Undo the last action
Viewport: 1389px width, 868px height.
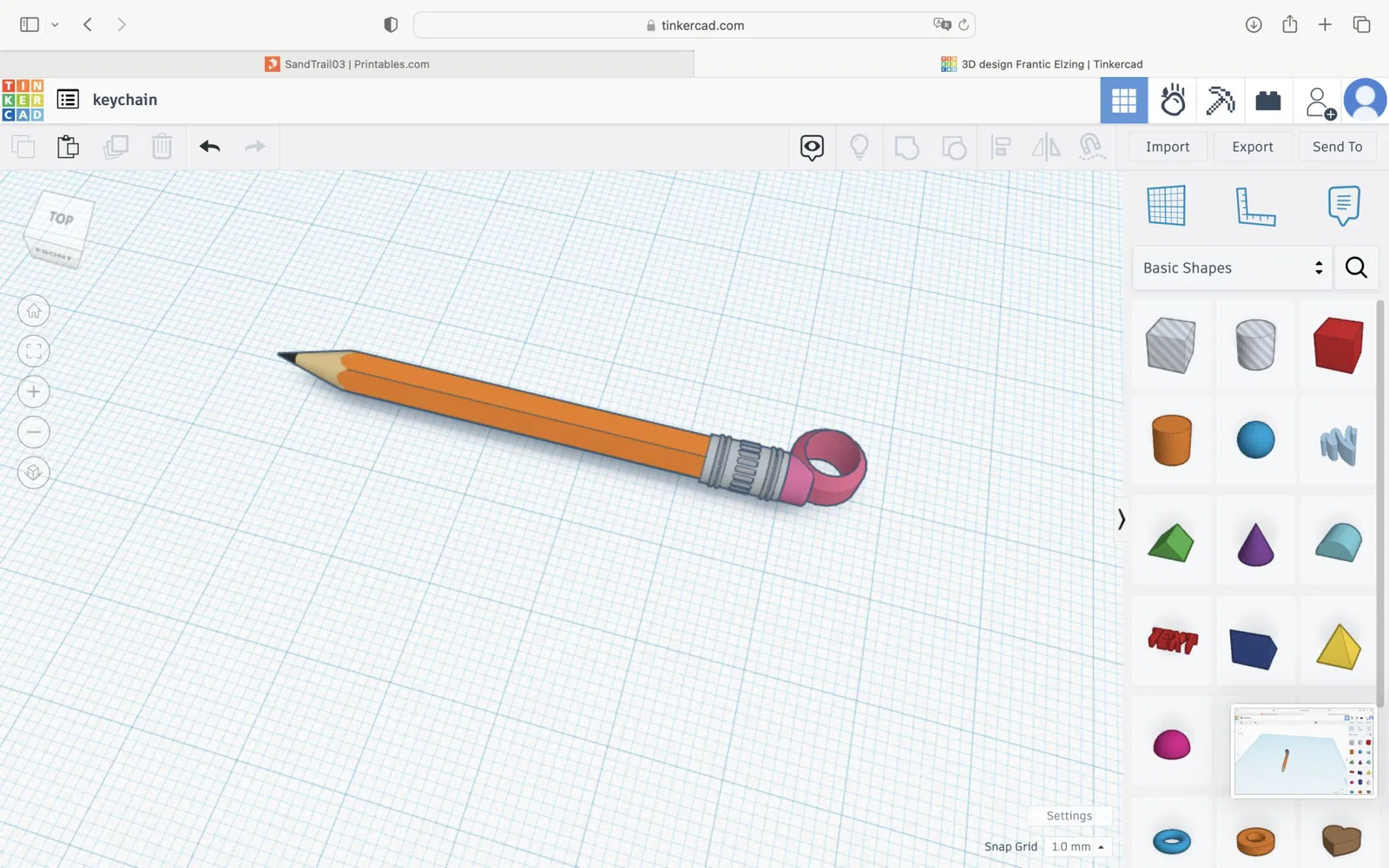click(209, 147)
